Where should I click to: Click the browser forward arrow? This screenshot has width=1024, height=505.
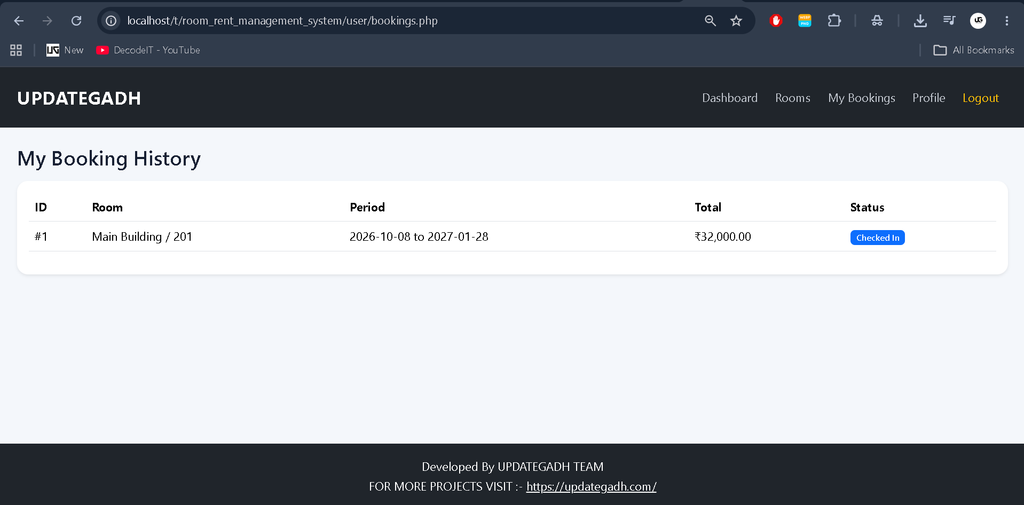tap(47, 21)
